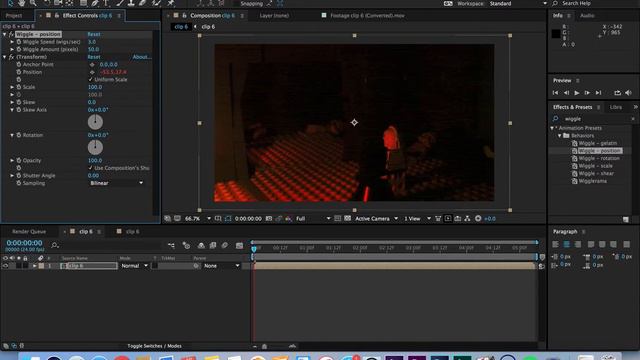Toggle the Snapping option

pyautogui.click(x=252, y=4)
